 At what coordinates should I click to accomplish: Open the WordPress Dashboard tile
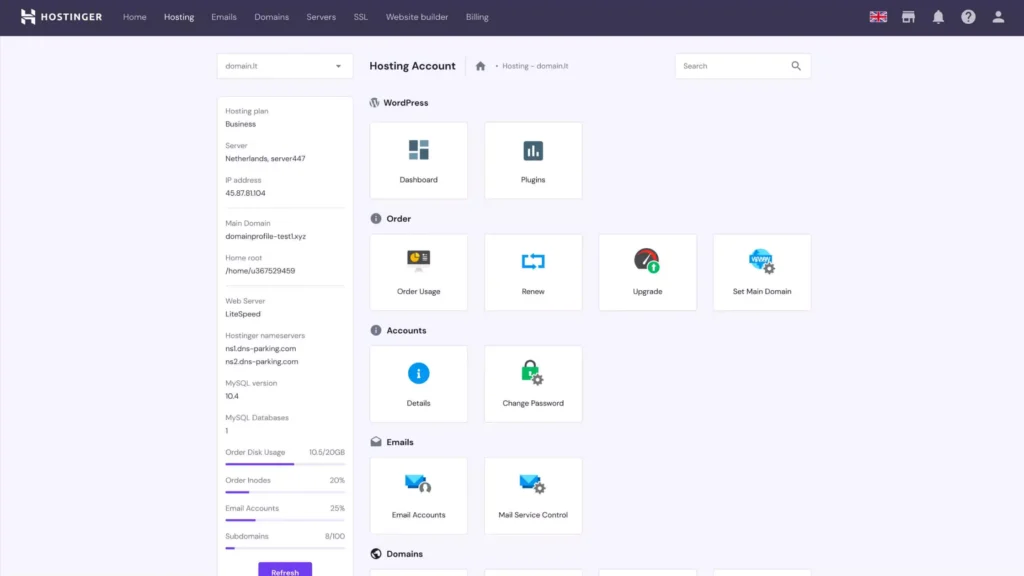[419, 160]
